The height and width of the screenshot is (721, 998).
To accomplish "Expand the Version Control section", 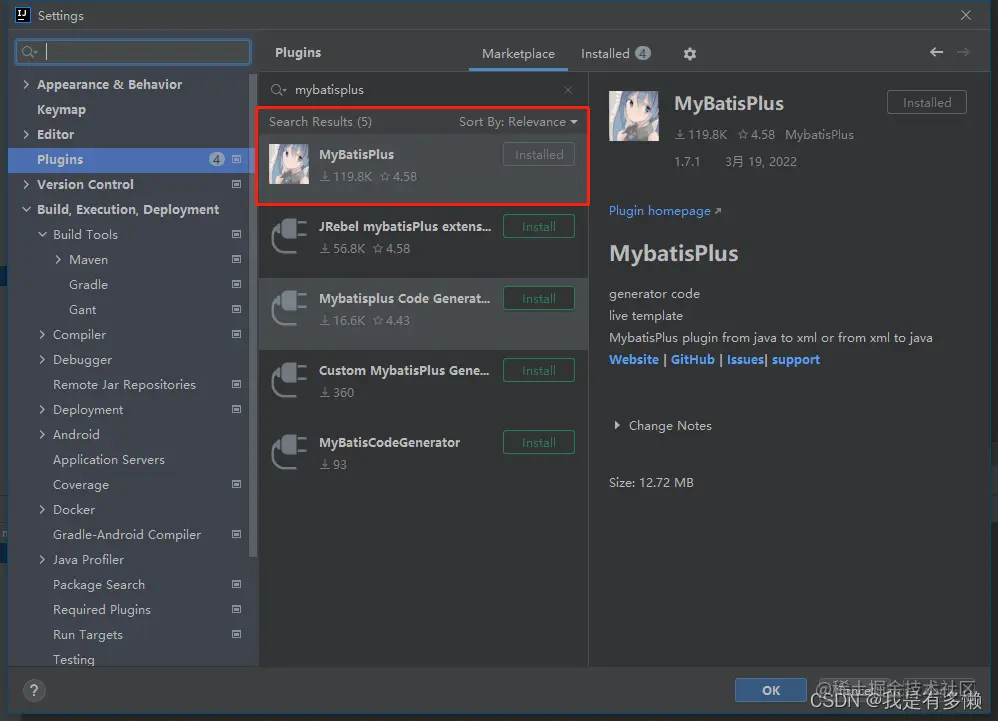I will pos(26,185).
